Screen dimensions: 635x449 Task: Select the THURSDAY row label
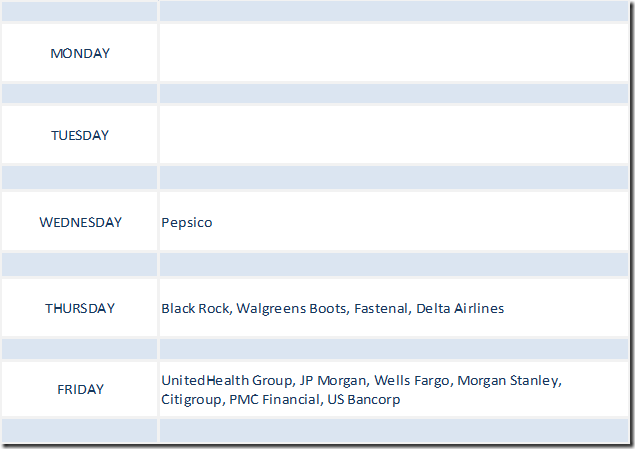coord(80,308)
